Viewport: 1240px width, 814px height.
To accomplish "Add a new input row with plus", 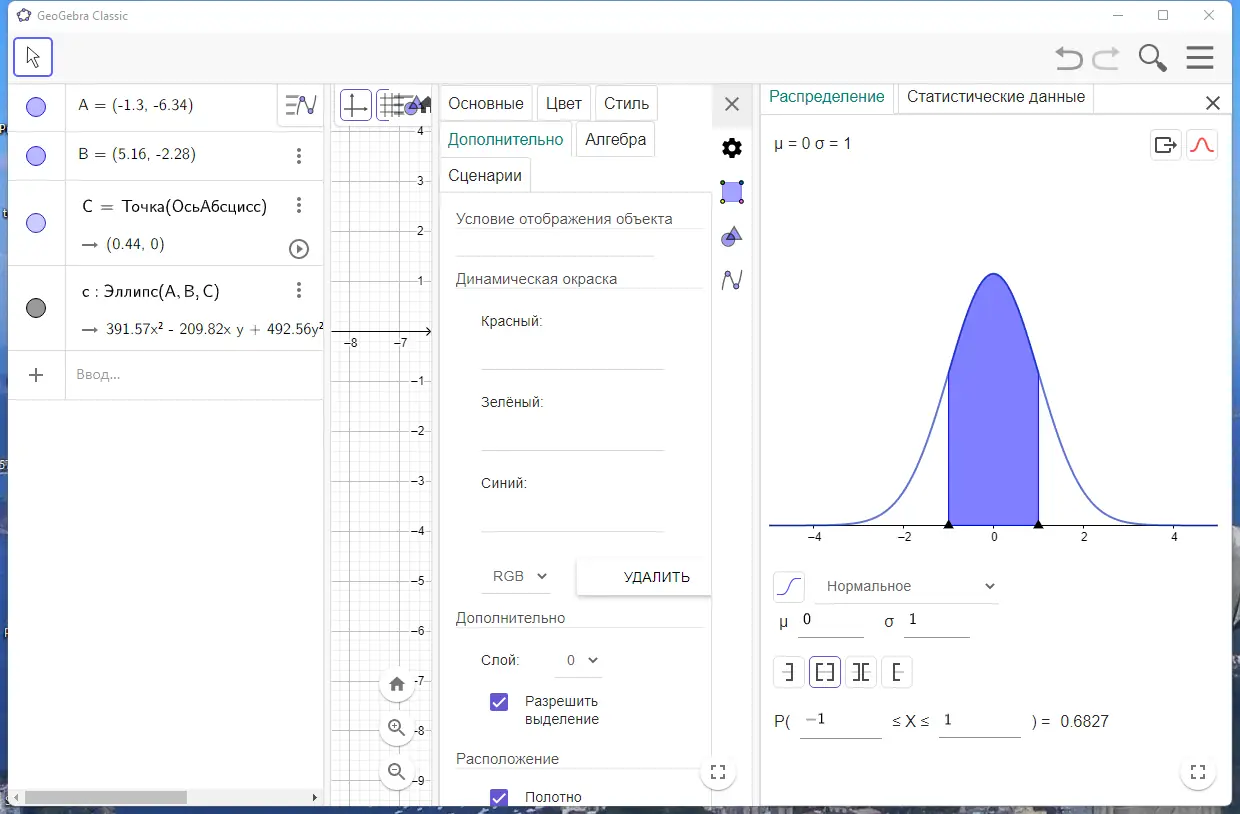I will tap(36, 375).
